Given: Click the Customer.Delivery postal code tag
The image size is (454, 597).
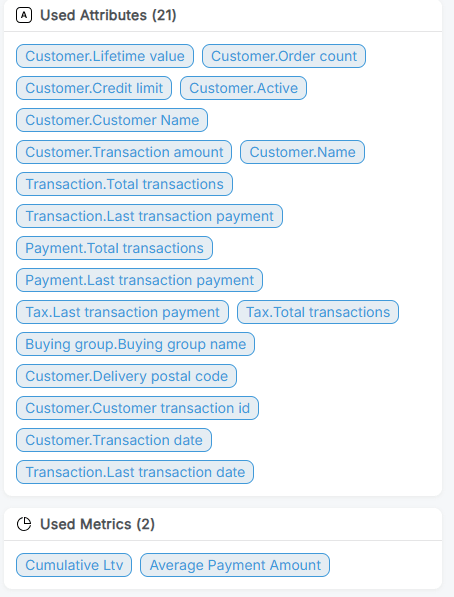Looking at the screenshot, I should click(126, 376).
